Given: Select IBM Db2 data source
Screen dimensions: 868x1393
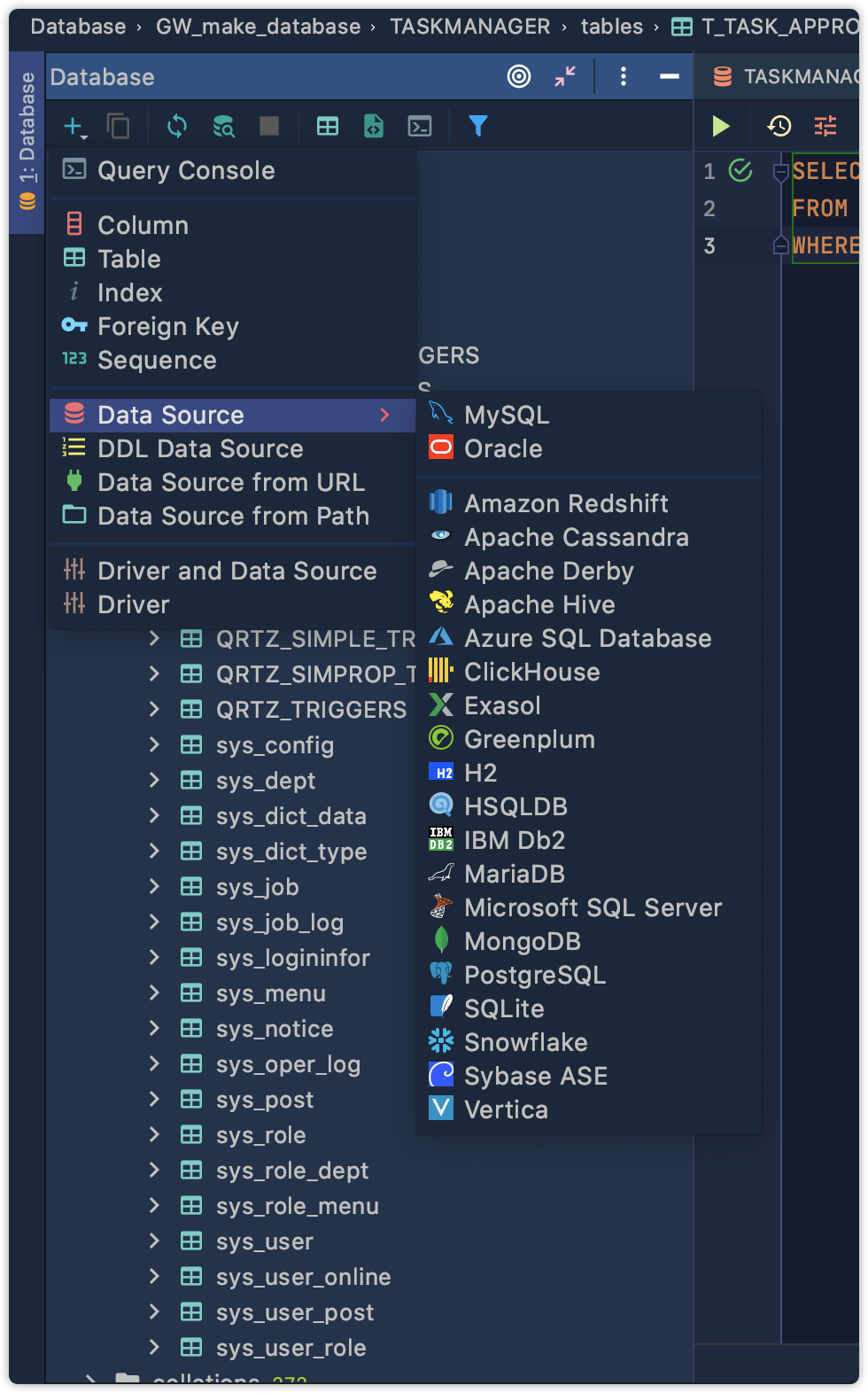Looking at the screenshot, I should 589,840.
